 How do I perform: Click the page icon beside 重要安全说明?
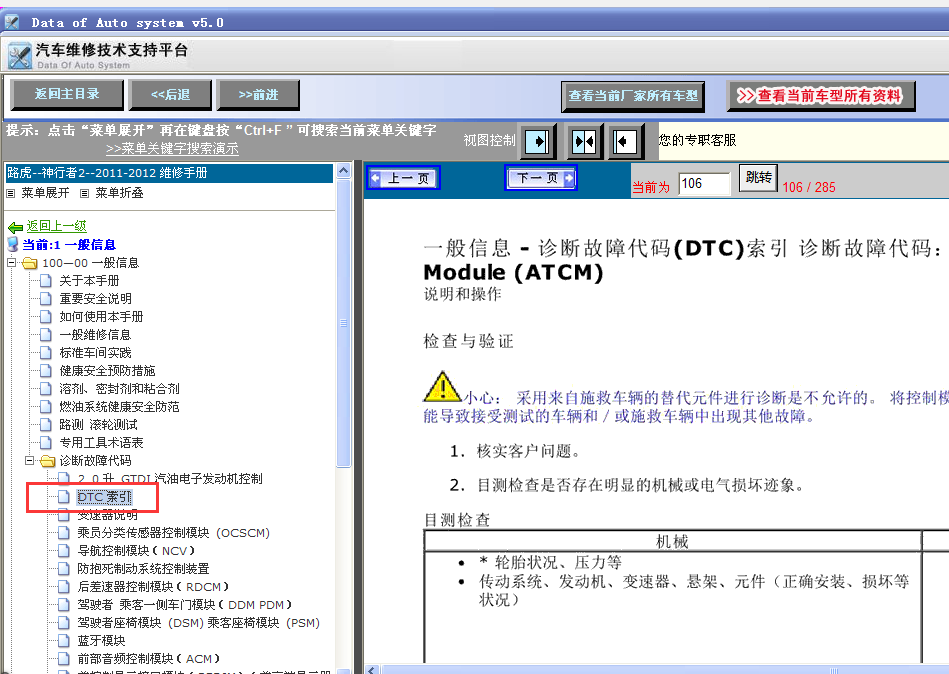pos(45,298)
